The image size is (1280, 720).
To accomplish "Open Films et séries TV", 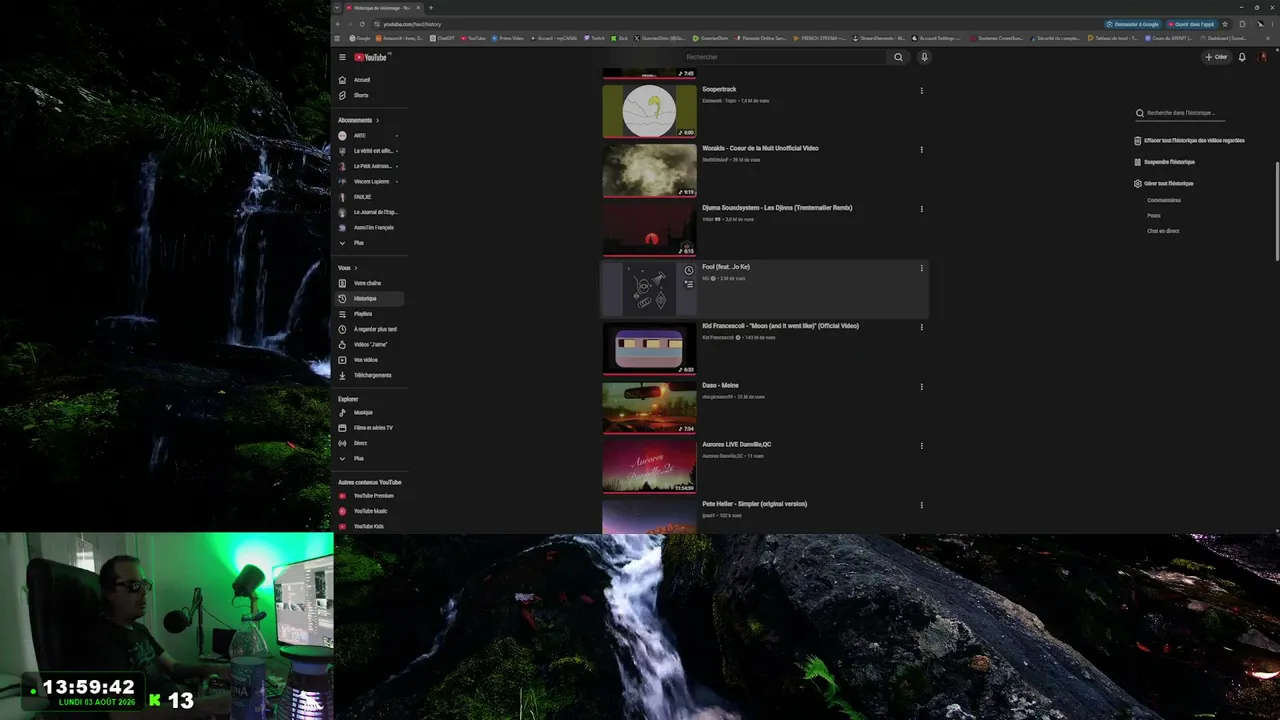I will click(x=370, y=428).
